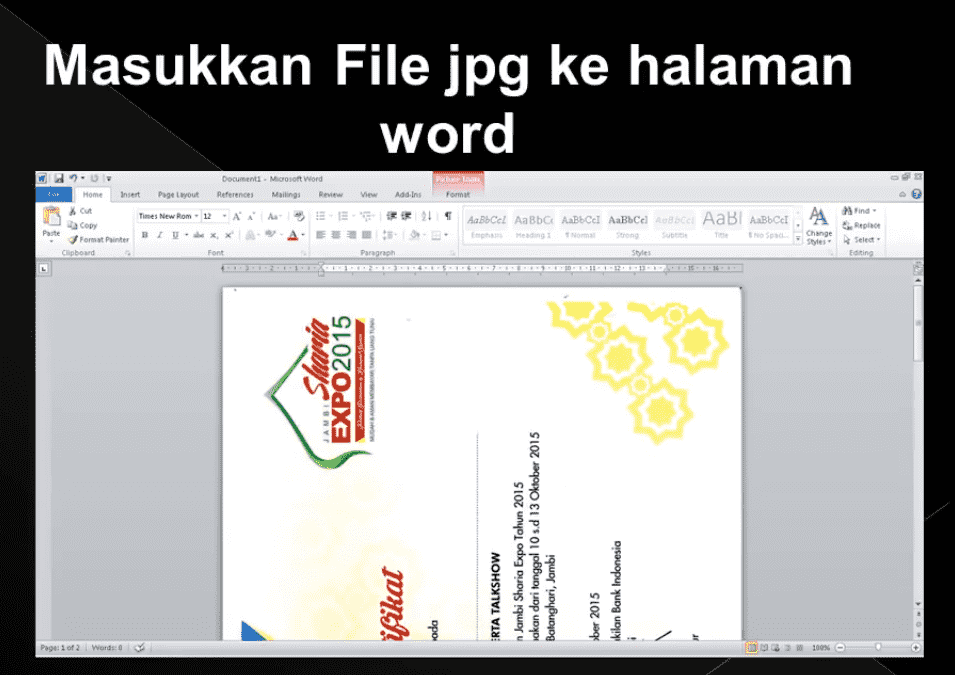
Task: Open the File tab
Action: (x=54, y=194)
